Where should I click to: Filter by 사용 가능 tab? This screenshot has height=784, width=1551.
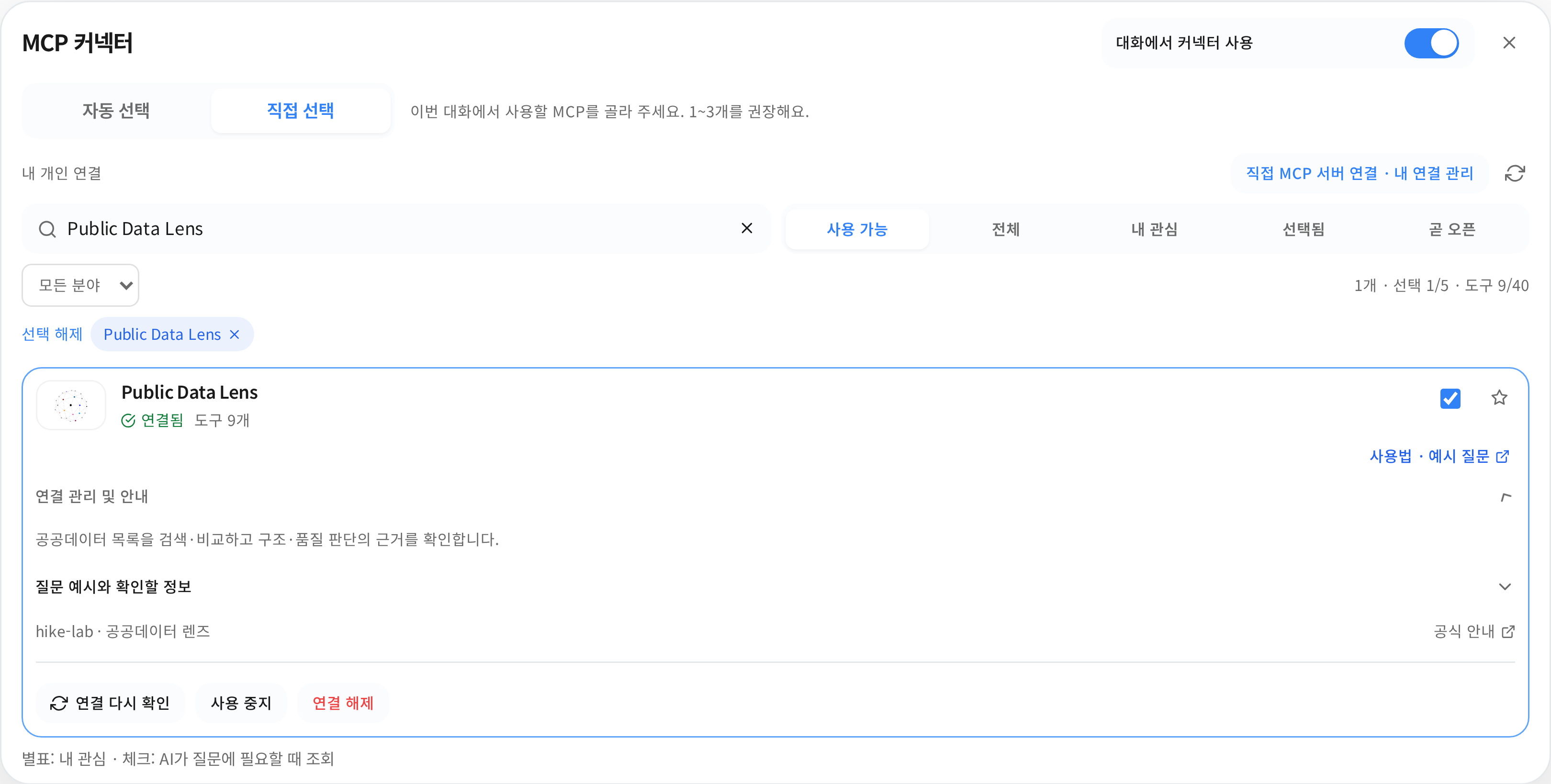point(857,229)
